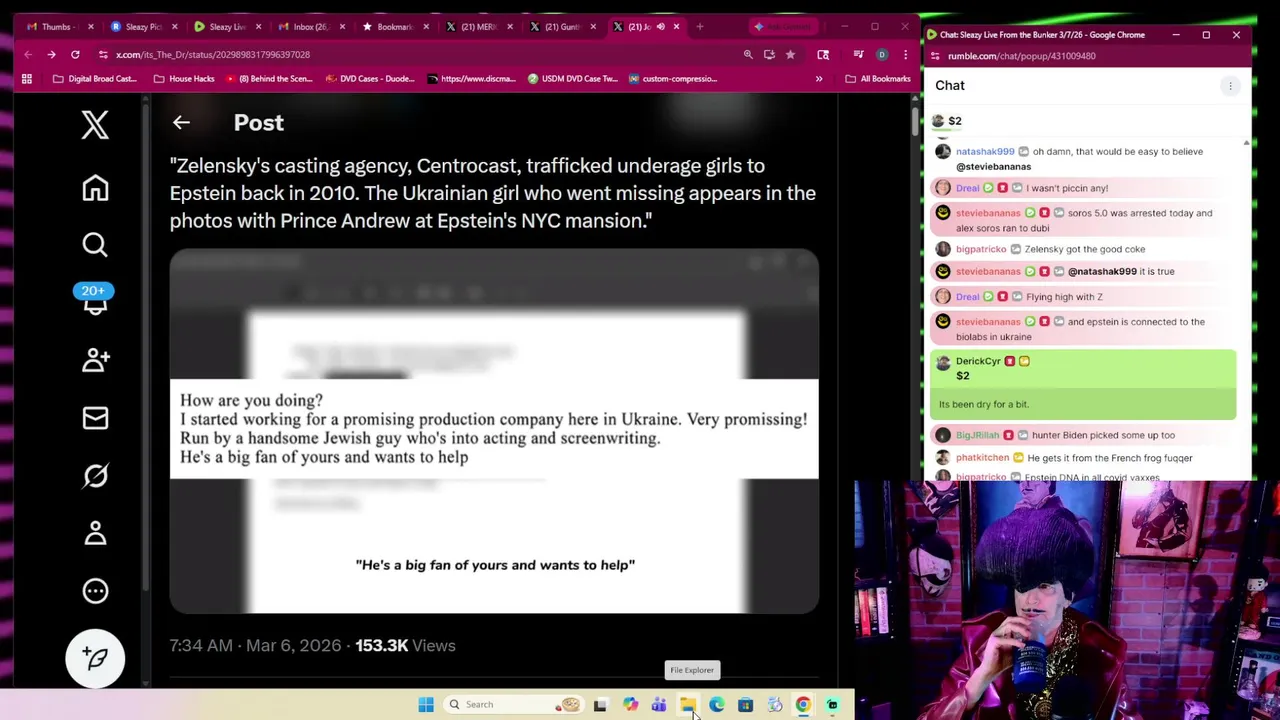Screen dimensions: 1280x720
Task: Expand the bookmarks bar overflow chevron
Action: 819,79
